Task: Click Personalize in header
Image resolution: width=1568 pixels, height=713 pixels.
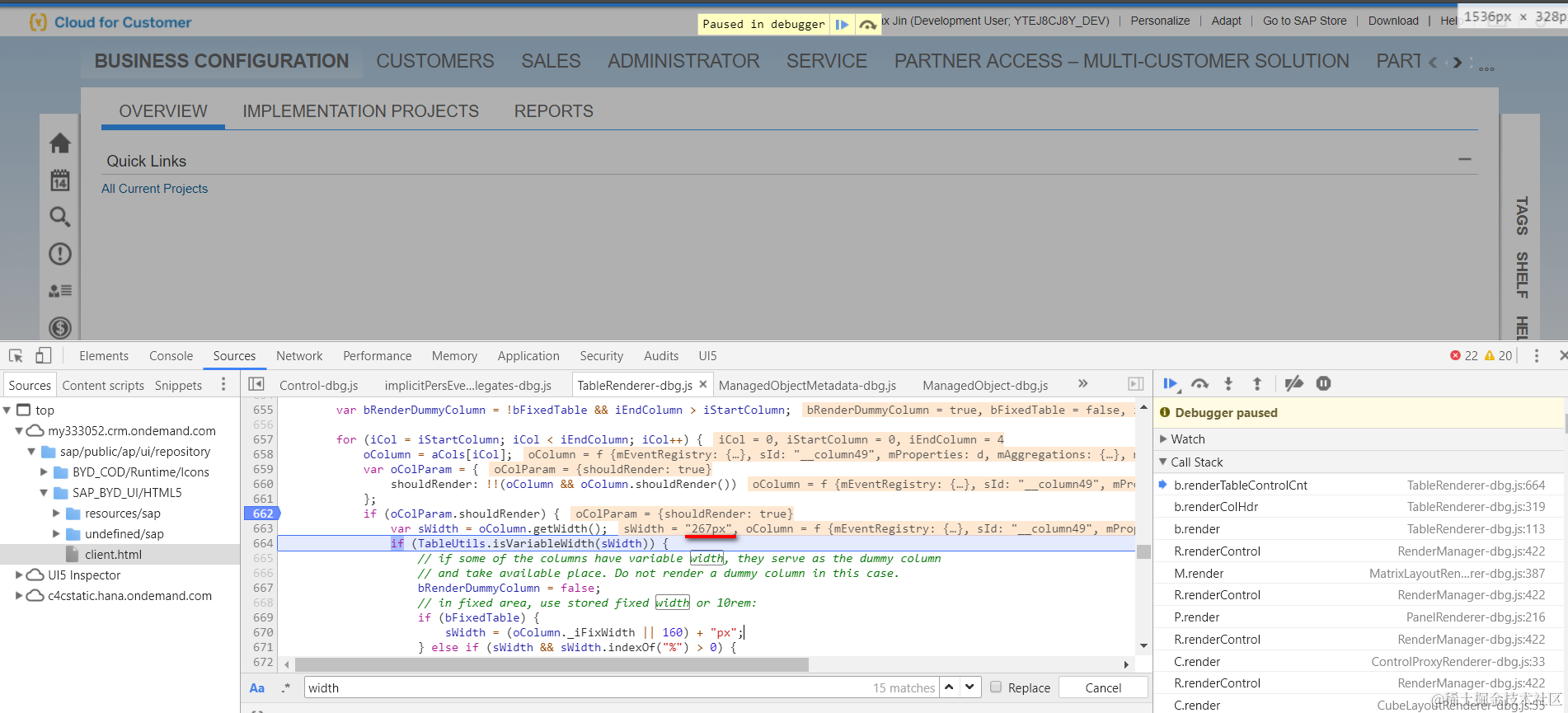Action: (x=1160, y=21)
